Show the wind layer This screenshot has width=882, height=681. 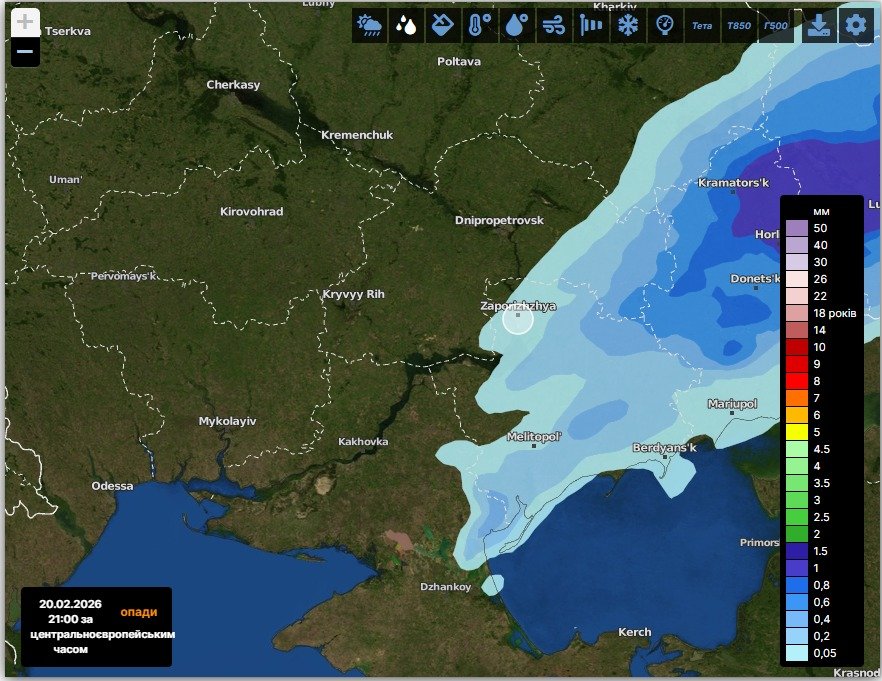coord(553,26)
